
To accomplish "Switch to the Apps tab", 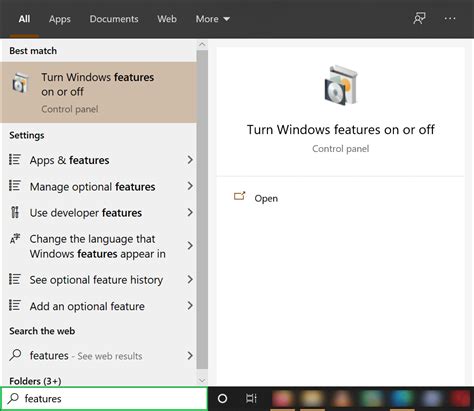I will tap(60, 19).
